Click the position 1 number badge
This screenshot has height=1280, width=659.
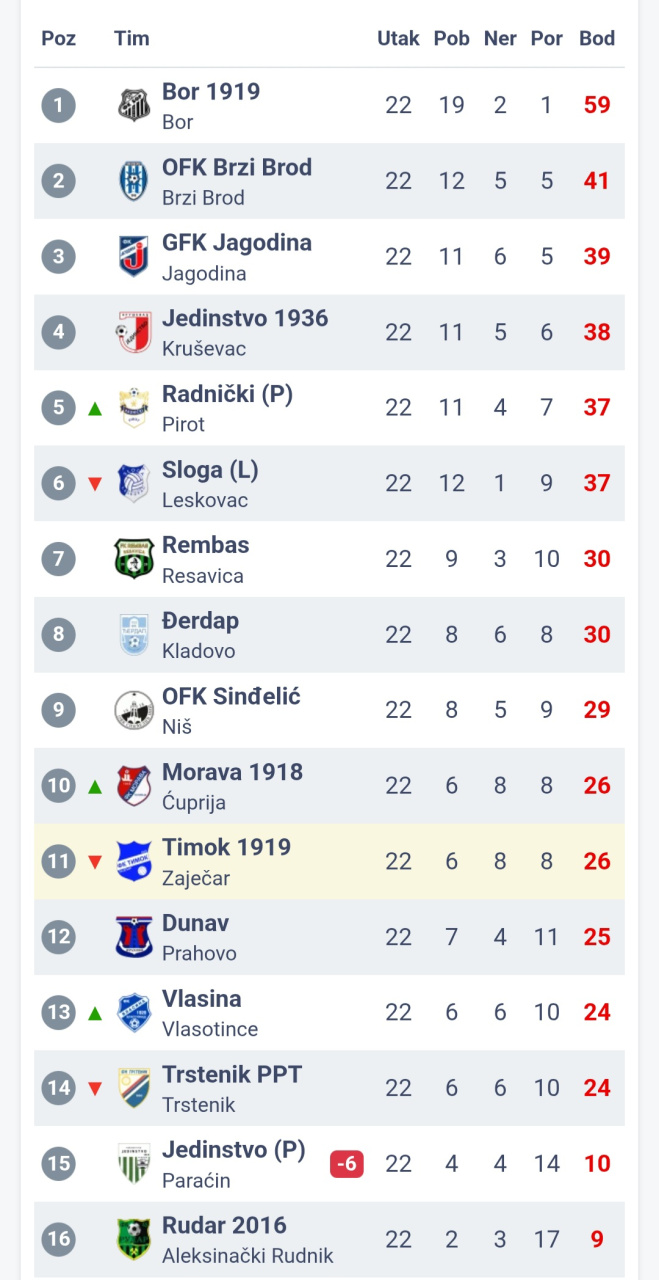pyautogui.click(x=59, y=105)
